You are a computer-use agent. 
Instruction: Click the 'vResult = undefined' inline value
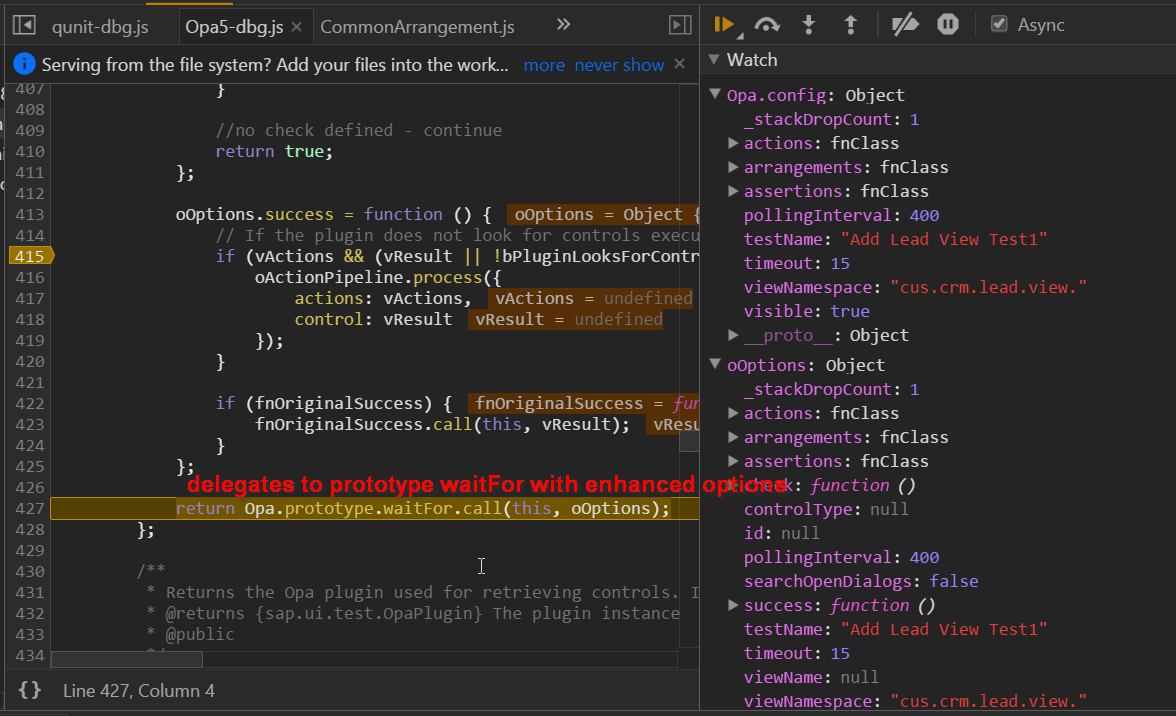pyautogui.click(x=568, y=319)
